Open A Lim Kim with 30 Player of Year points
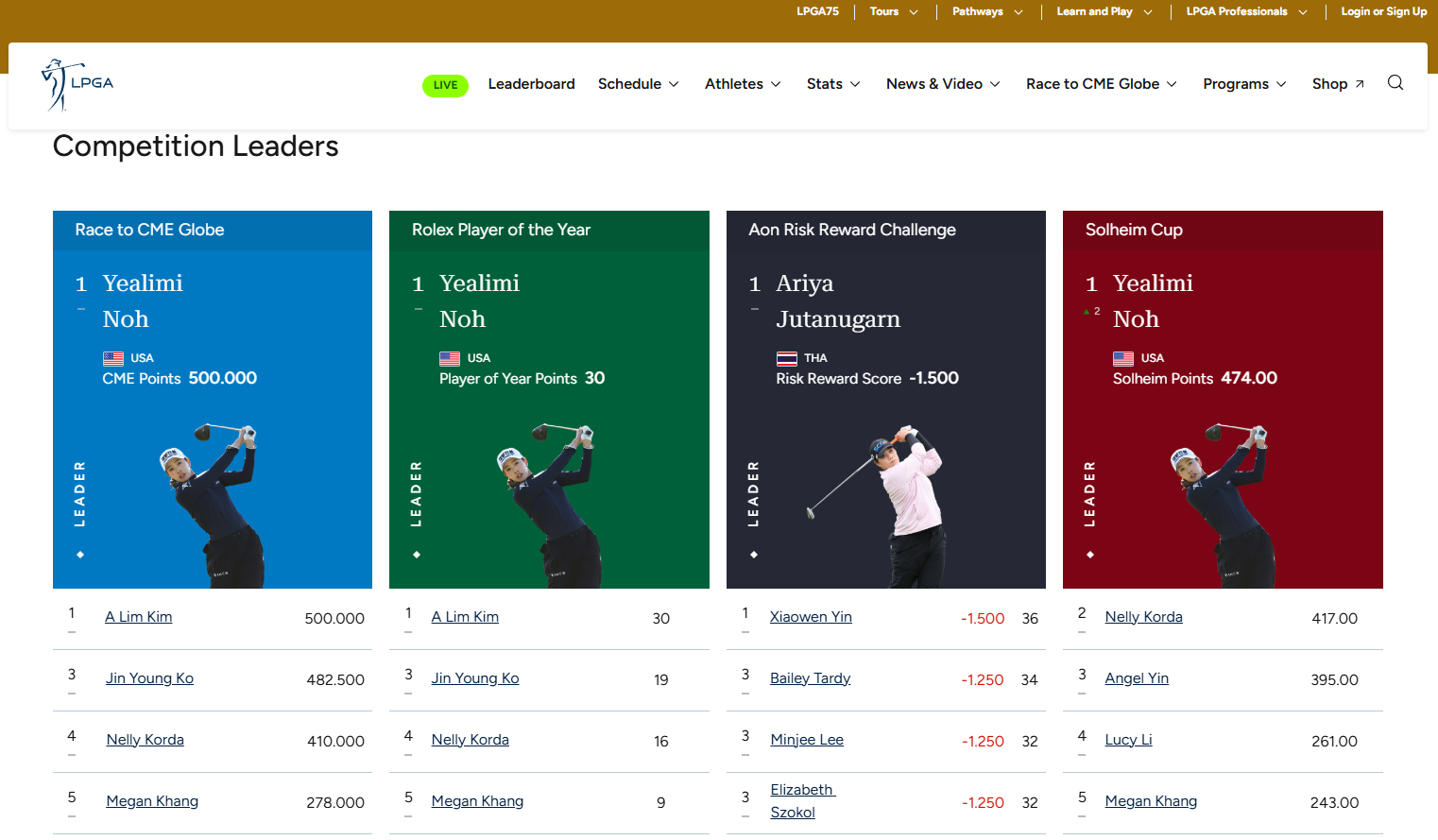The height and width of the screenshot is (840, 1438). (x=465, y=617)
